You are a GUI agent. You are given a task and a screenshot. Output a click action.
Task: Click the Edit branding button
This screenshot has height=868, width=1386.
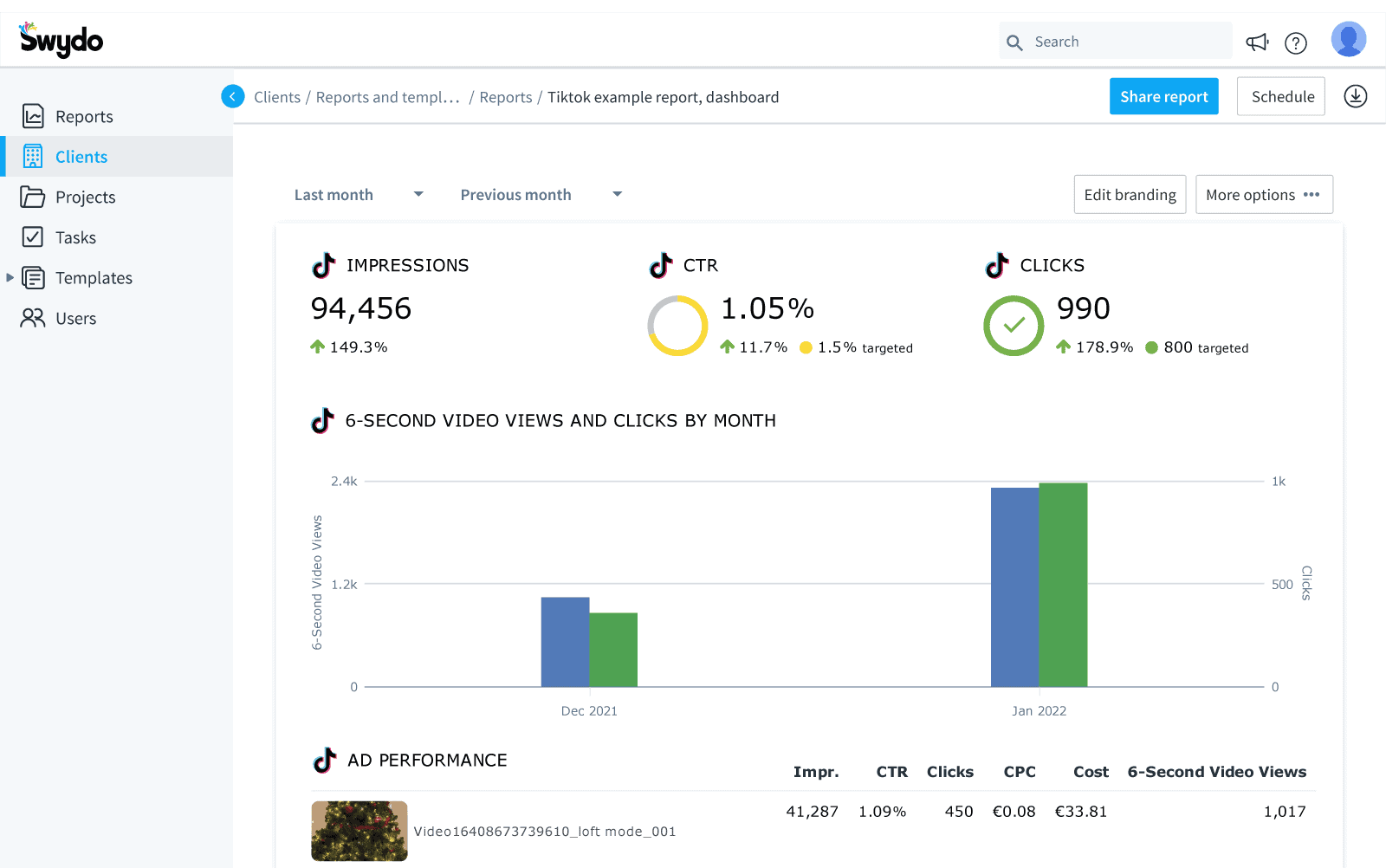(1130, 194)
